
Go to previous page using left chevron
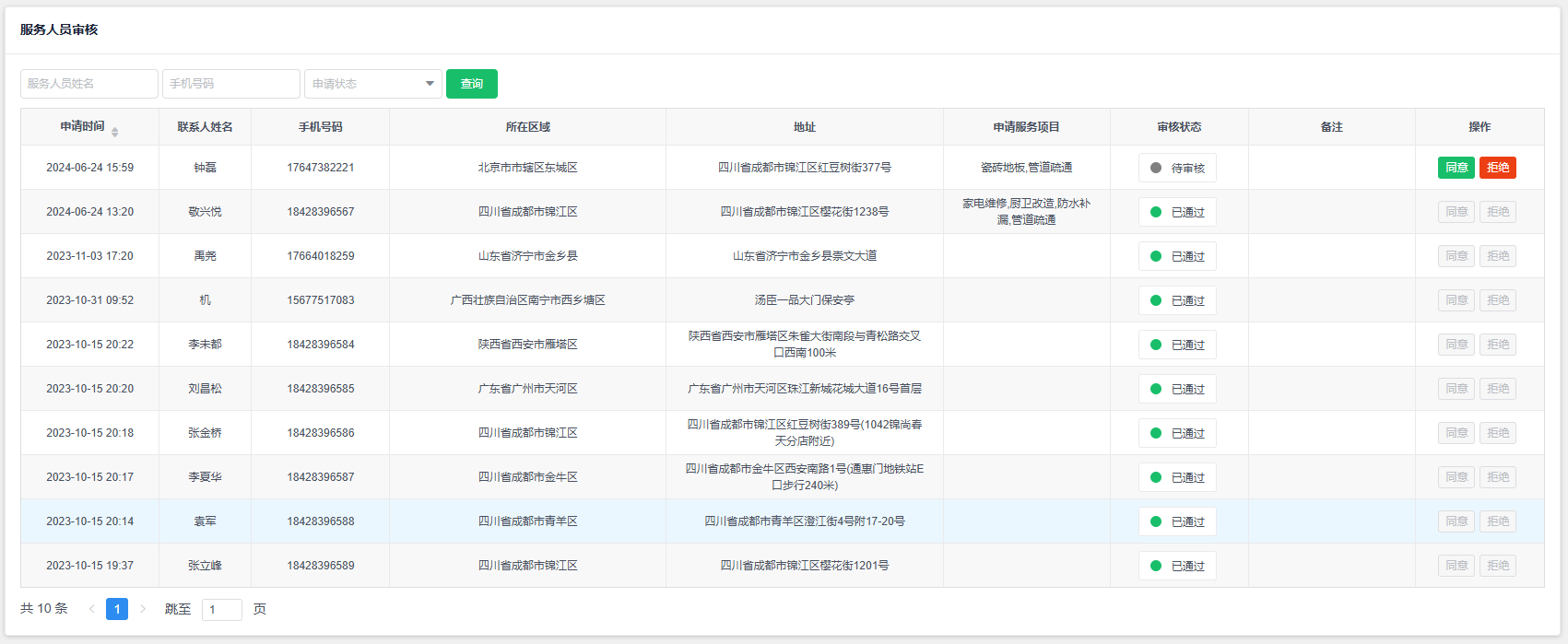pyautogui.click(x=91, y=609)
